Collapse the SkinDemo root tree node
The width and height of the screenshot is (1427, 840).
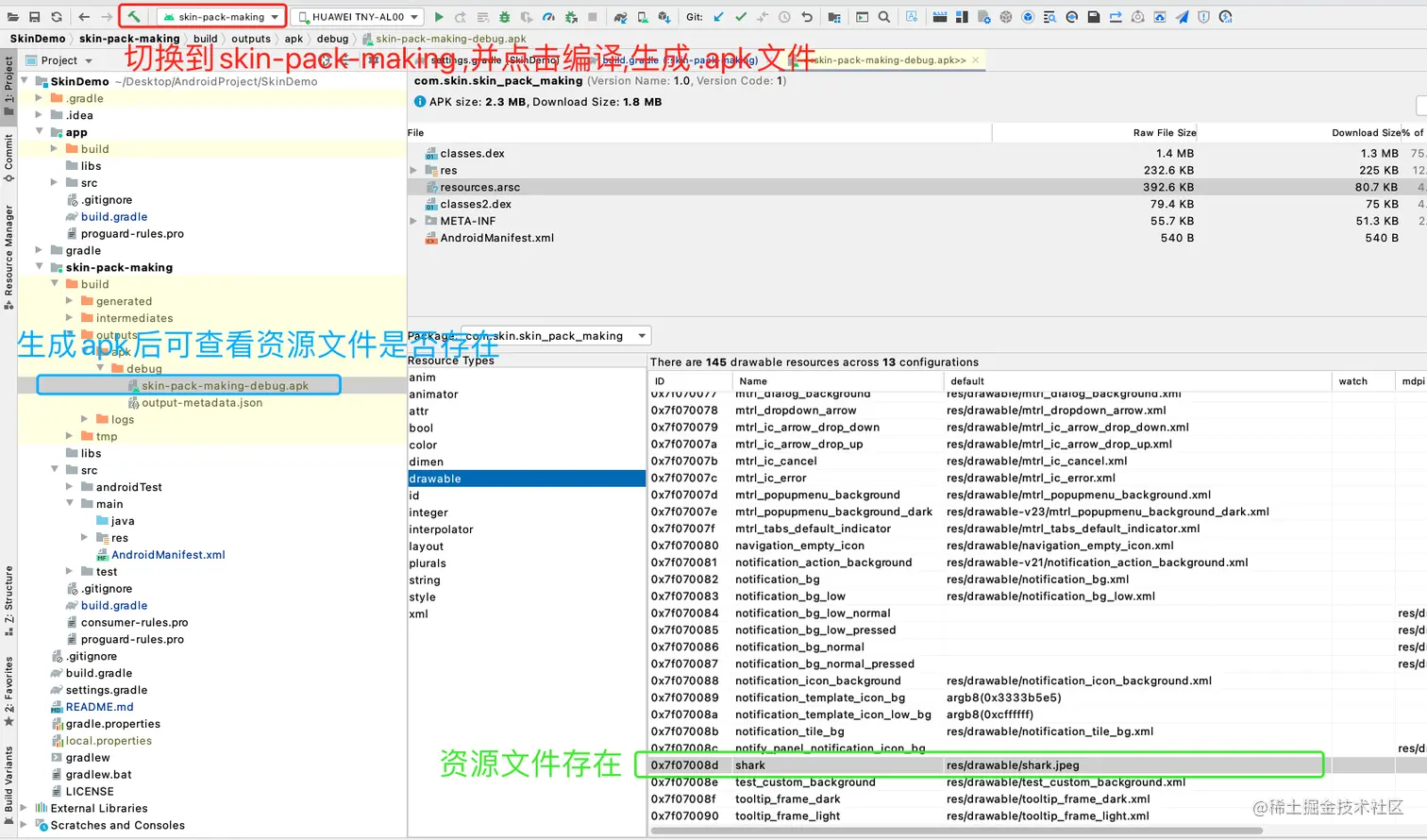25,81
